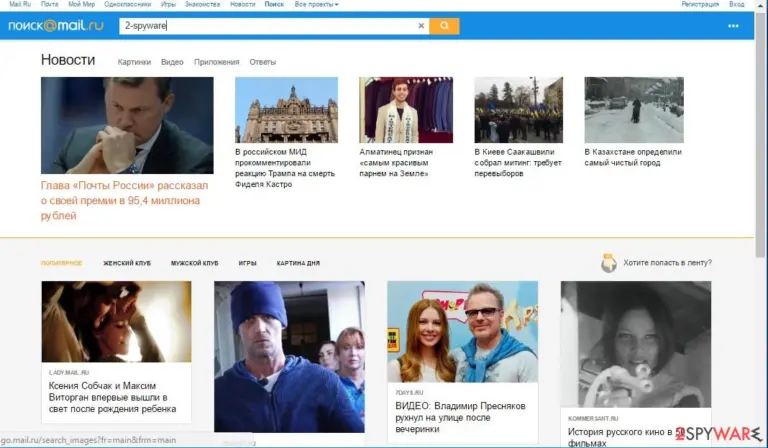768x448 pixels.
Task: Click the orange search magnifier button
Action: click(444, 26)
